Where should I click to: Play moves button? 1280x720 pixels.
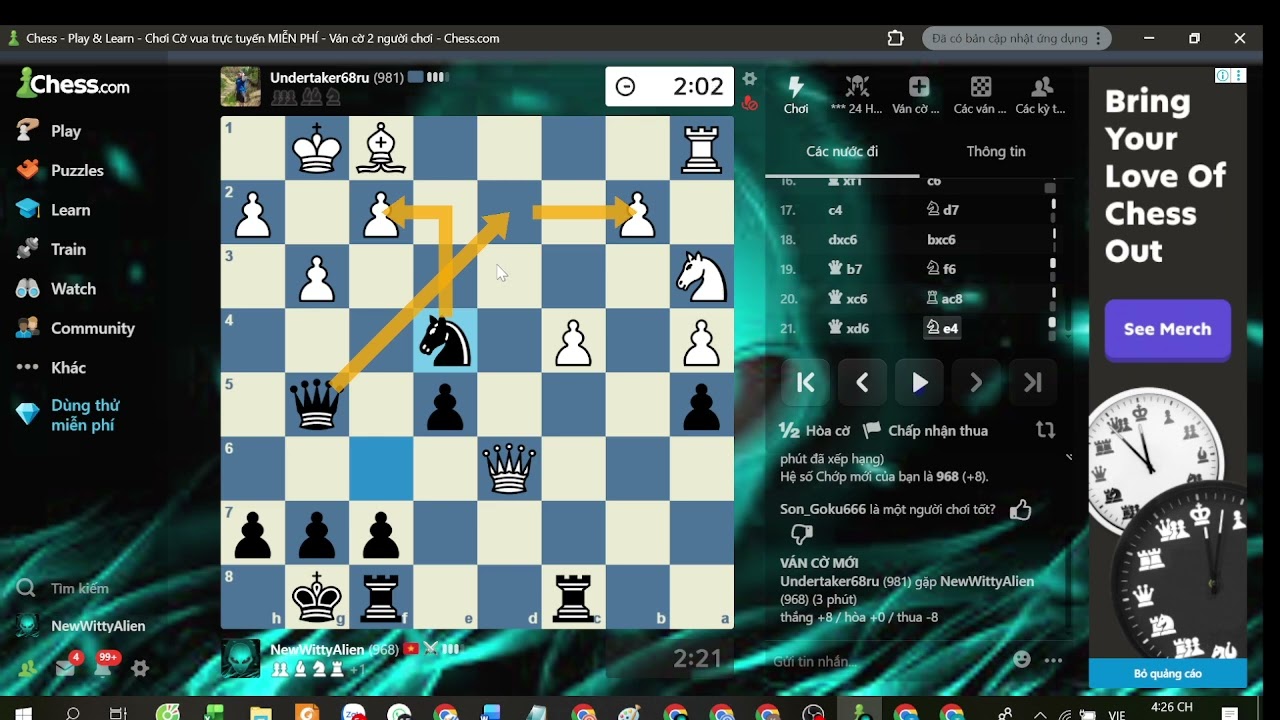919,383
